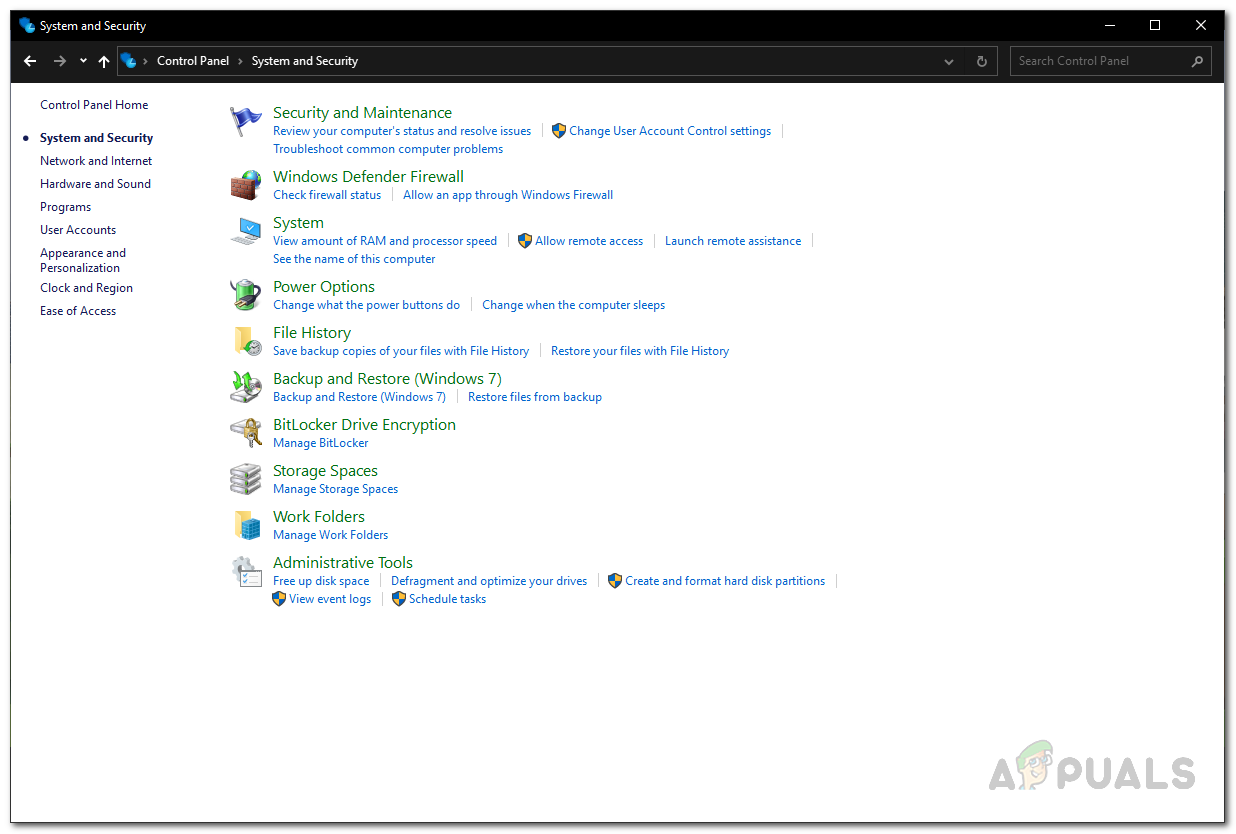Screen dimensions: 1236x834
Task: Click the forward navigation arrow
Action: click(60, 61)
